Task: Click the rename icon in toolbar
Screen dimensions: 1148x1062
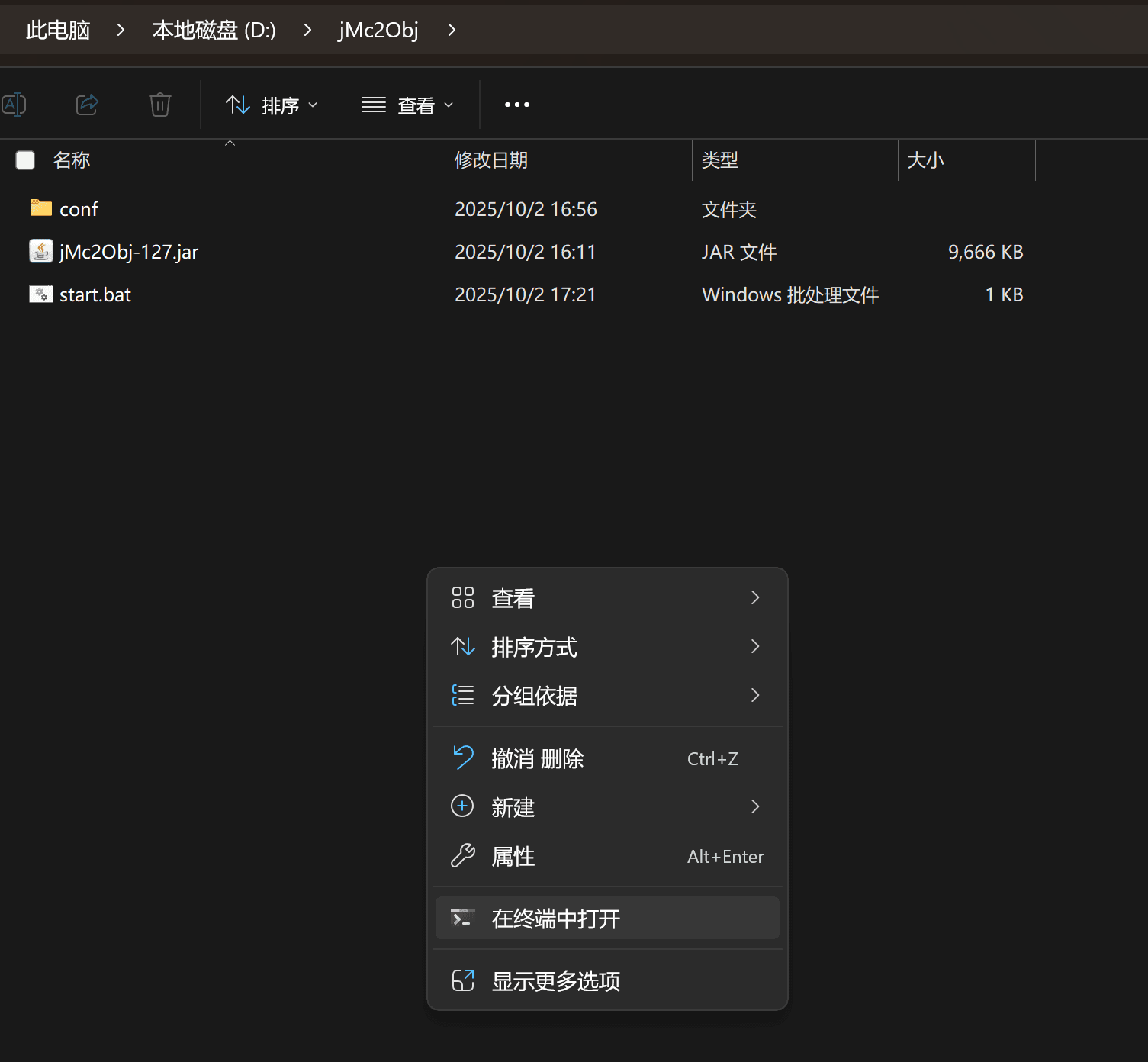Action: pos(14,105)
